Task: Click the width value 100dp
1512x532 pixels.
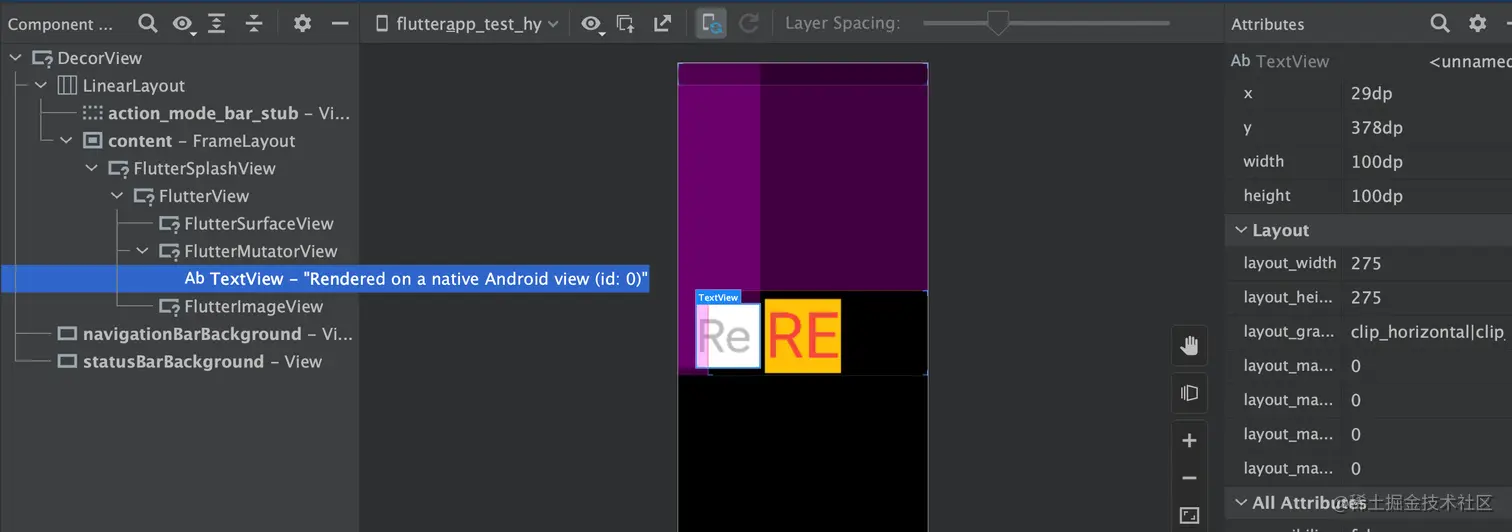Action: coord(1376,161)
